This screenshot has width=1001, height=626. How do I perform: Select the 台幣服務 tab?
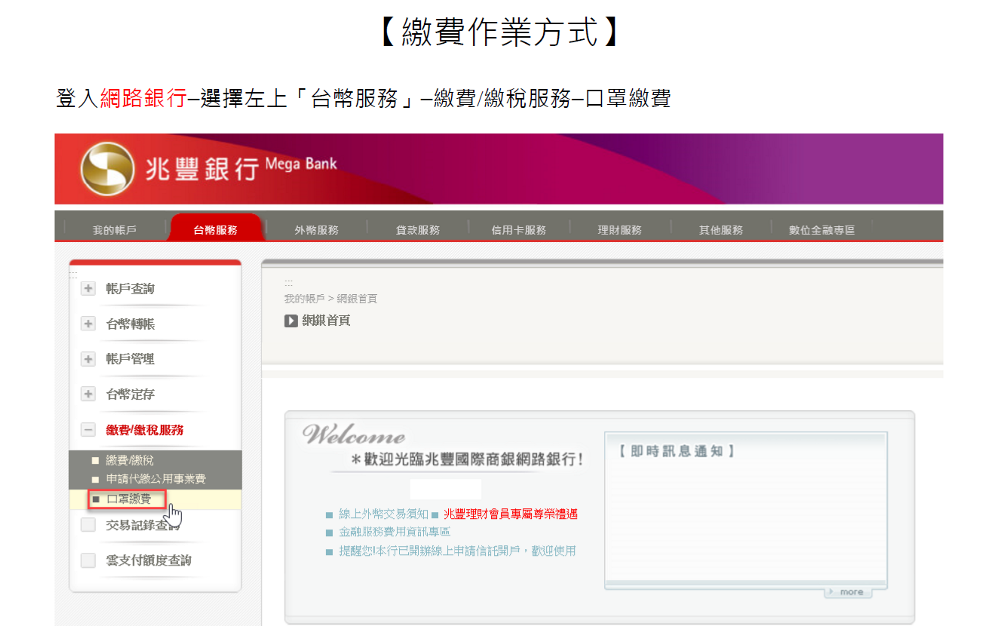click(x=215, y=230)
